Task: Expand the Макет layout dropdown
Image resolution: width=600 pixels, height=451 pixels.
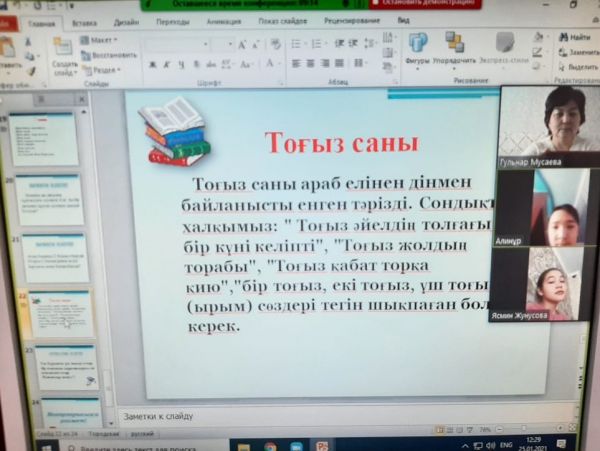Action: pyautogui.click(x=101, y=40)
